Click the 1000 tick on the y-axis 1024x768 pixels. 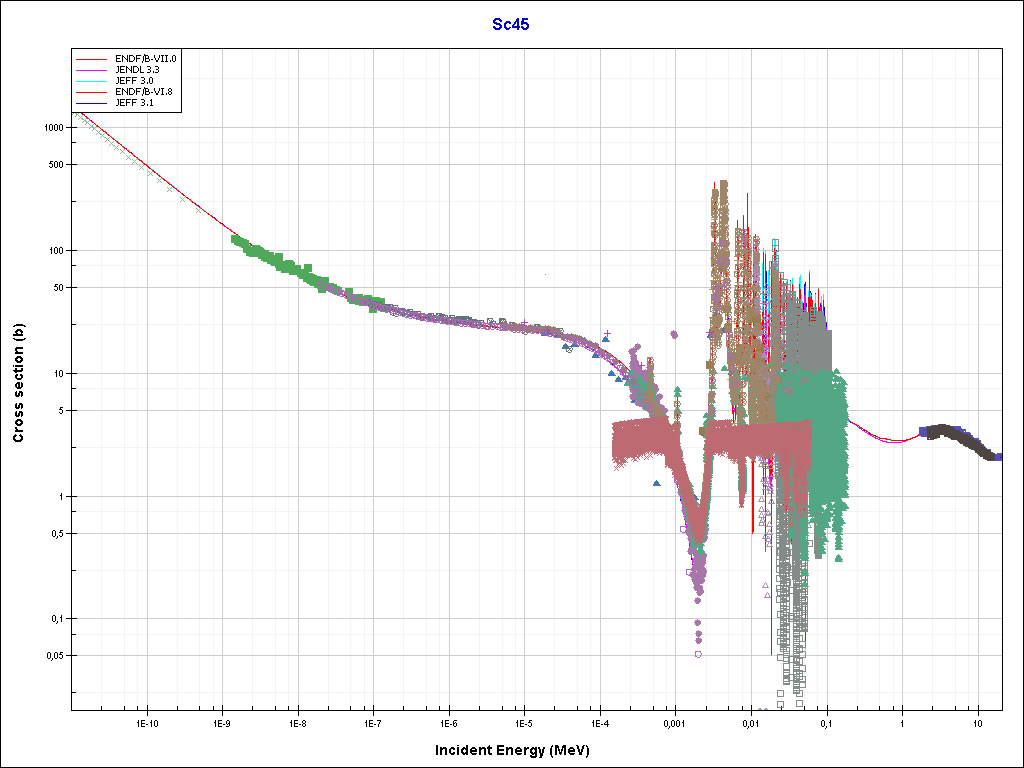point(53,128)
